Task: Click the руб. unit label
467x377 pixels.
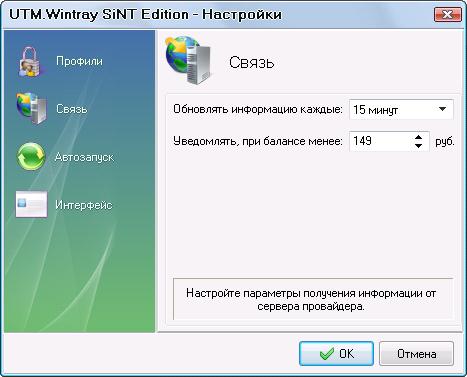Action: 445,141
